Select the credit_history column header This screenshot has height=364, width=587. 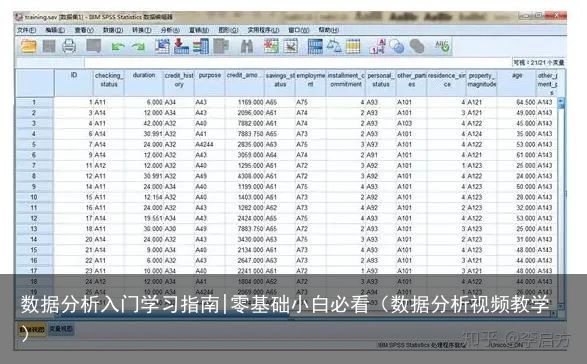pos(179,83)
